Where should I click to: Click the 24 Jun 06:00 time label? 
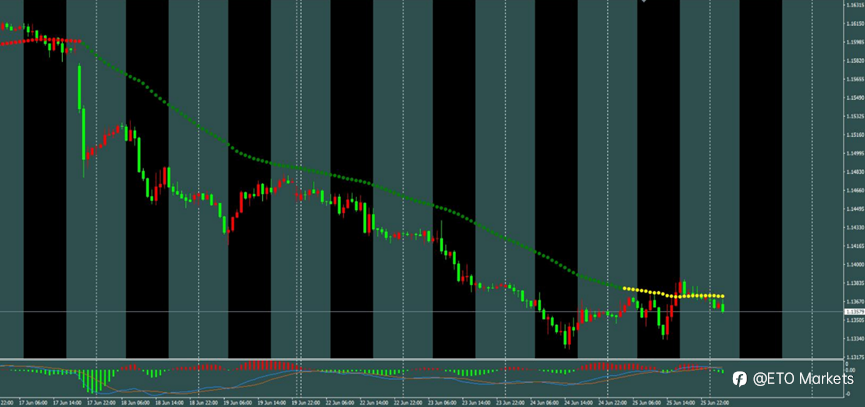(x=544, y=403)
